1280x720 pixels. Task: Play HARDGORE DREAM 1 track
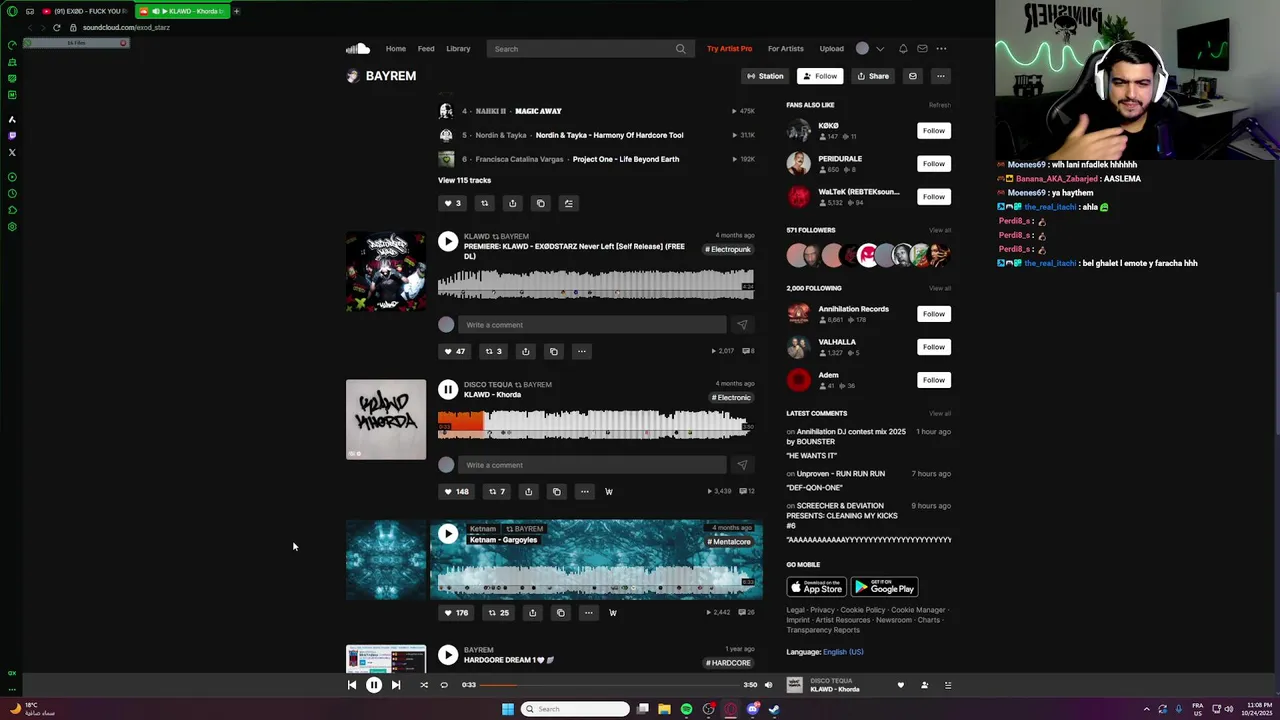448,655
